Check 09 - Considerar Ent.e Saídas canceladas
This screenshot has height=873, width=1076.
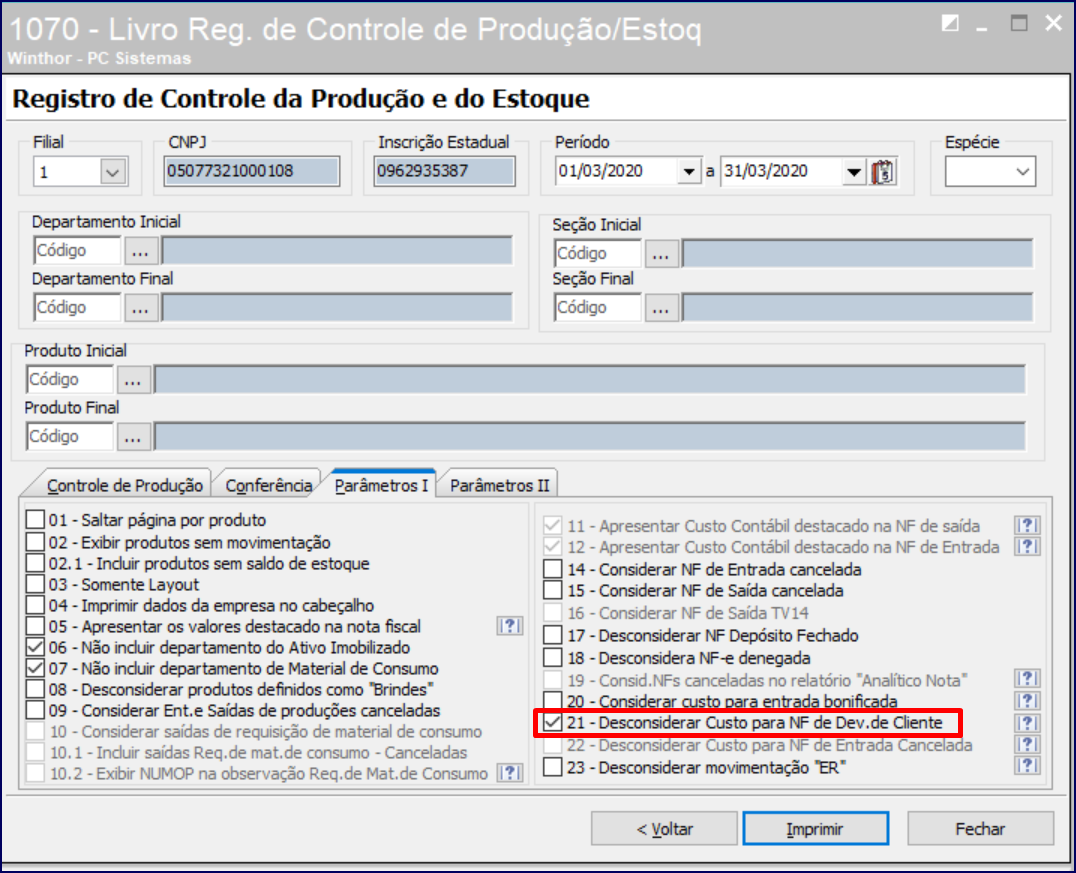click(36, 710)
